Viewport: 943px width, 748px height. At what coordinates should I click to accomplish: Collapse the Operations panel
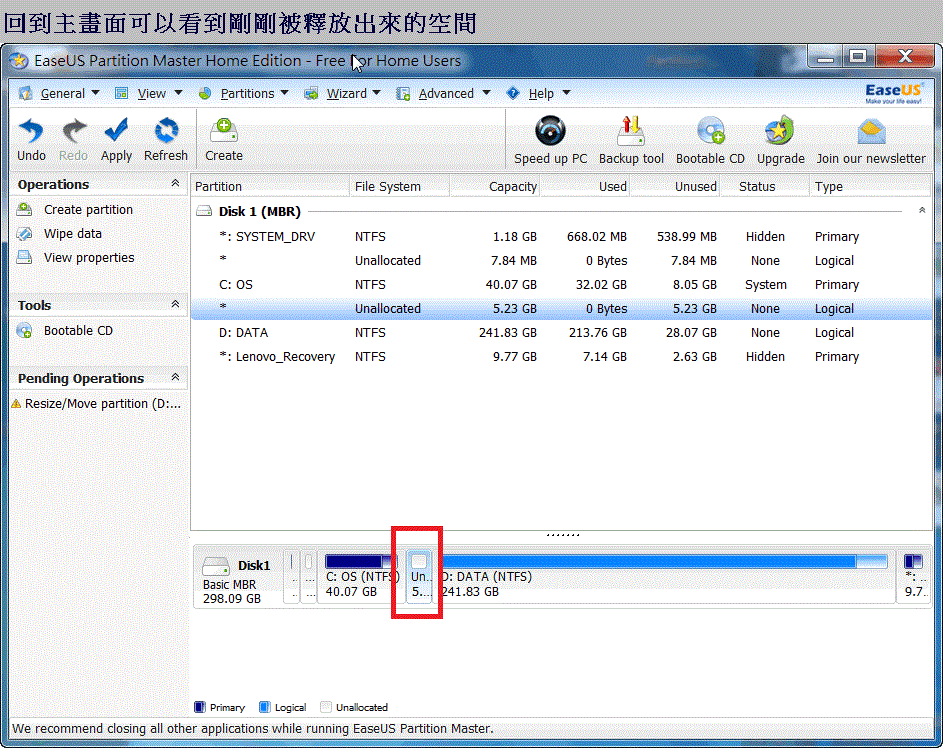click(175, 183)
